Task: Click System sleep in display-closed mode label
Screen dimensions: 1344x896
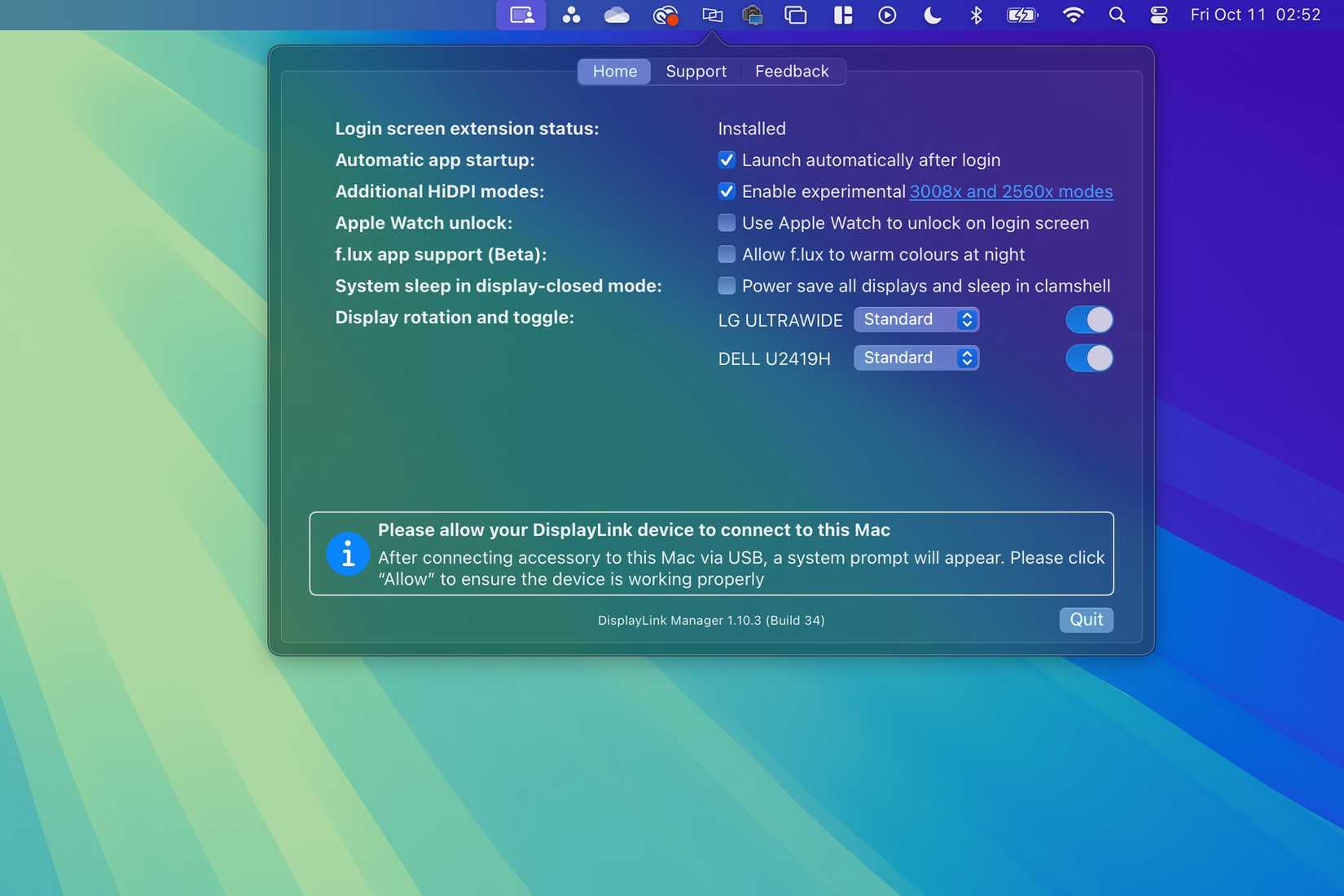Action: (x=499, y=286)
